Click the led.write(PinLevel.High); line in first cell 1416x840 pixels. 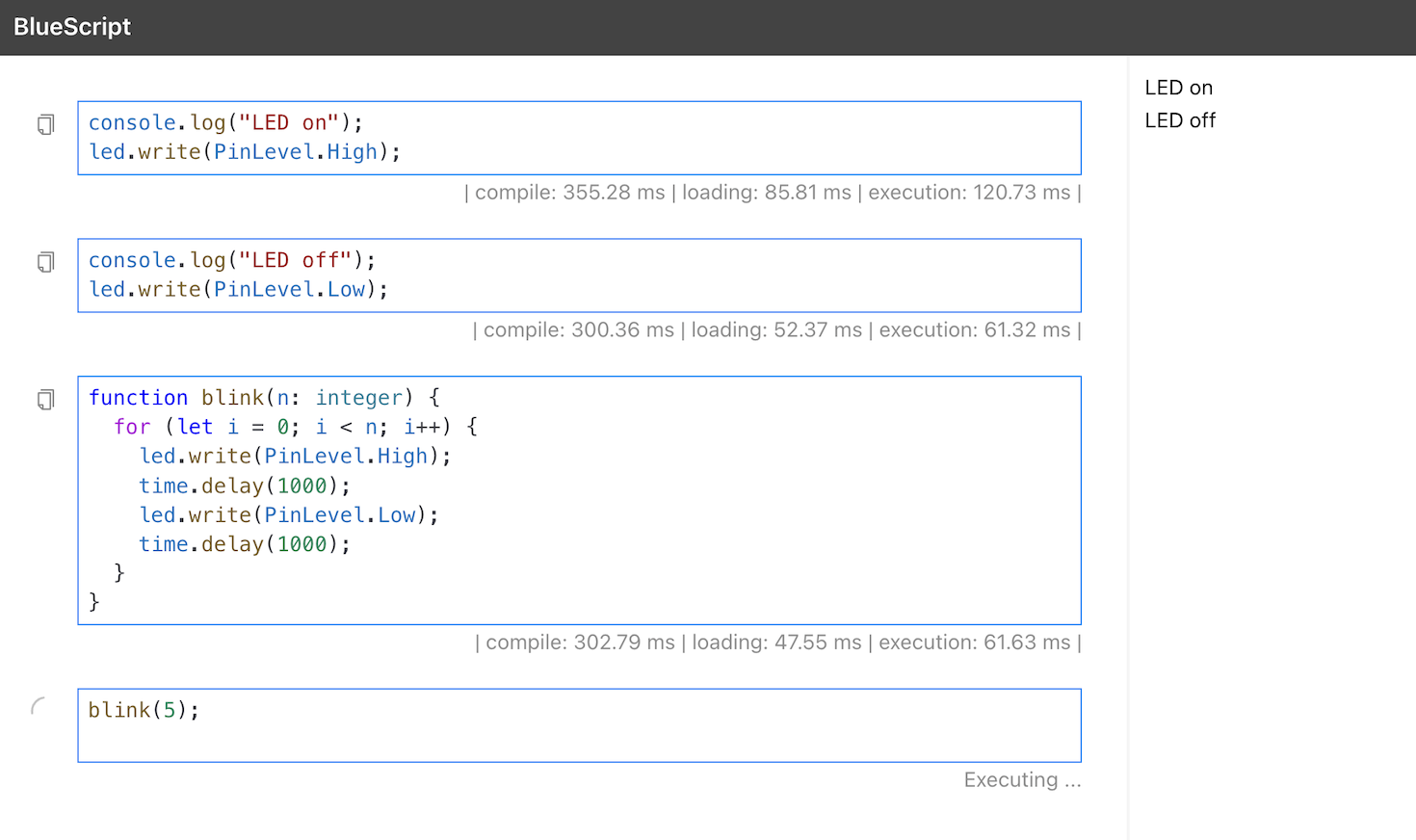tap(245, 152)
